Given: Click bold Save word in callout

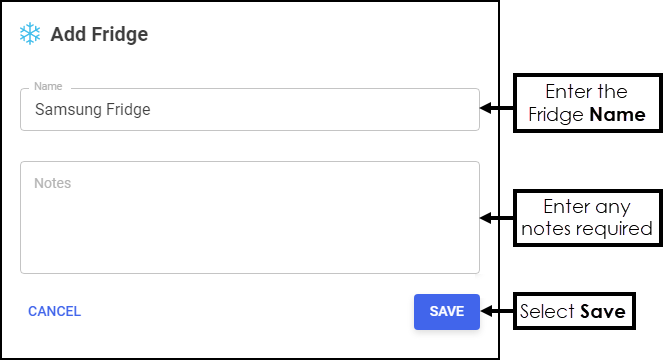Looking at the screenshot, I should point(603,312).
